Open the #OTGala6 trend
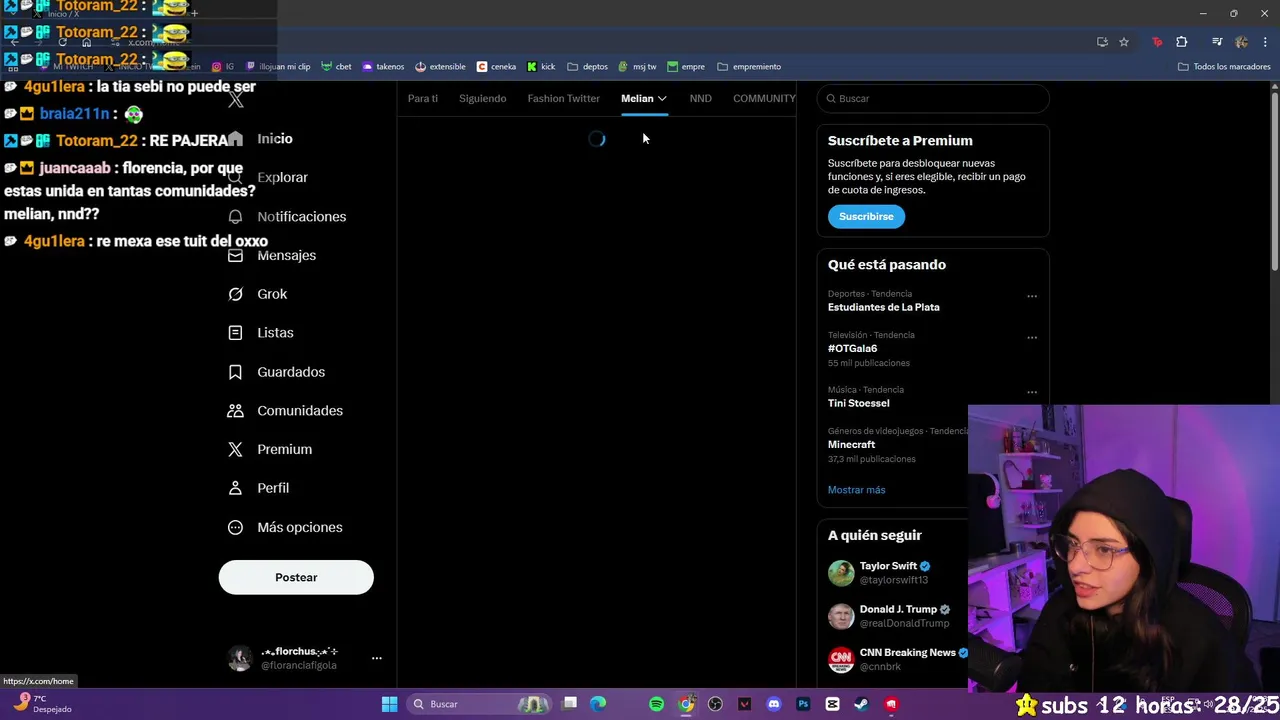The image size is (1280, 720). pyautogui.click(x=852, y=348)
